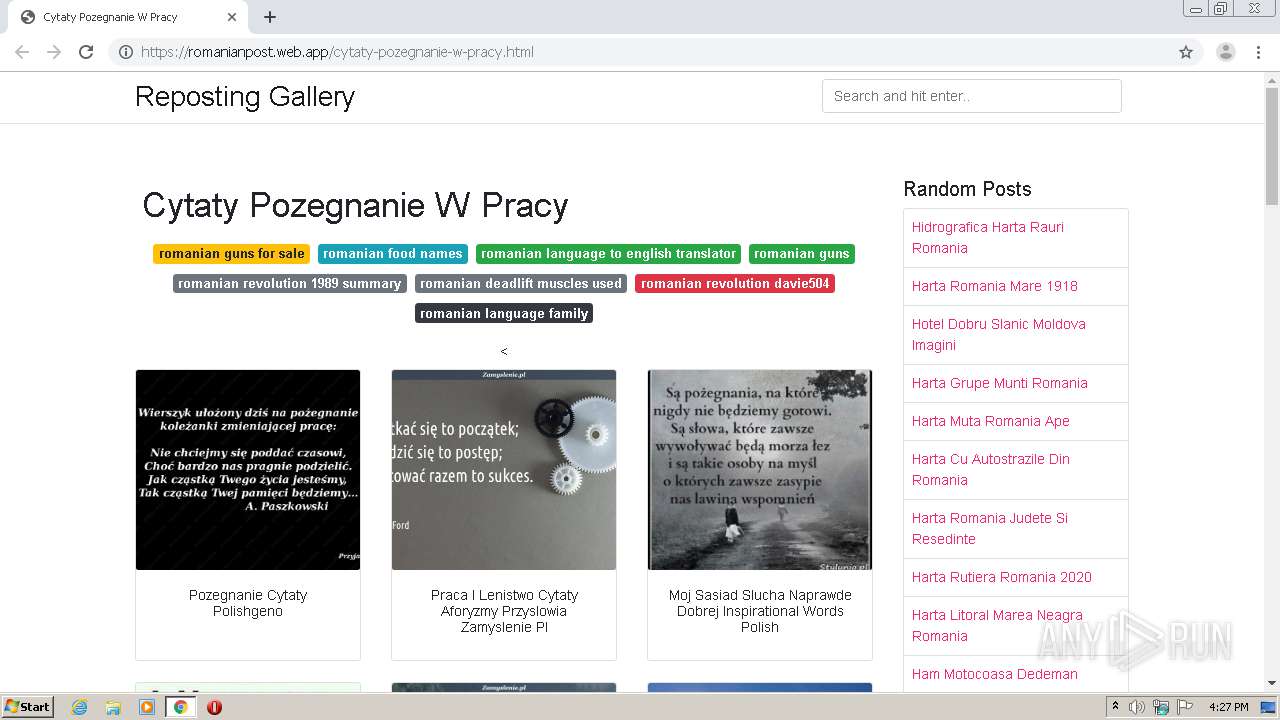The width and height of the screenshot is (1280, 720).
Task: Open Harta Romania Judete Si Resedinte link
Action: pos(990,529)
